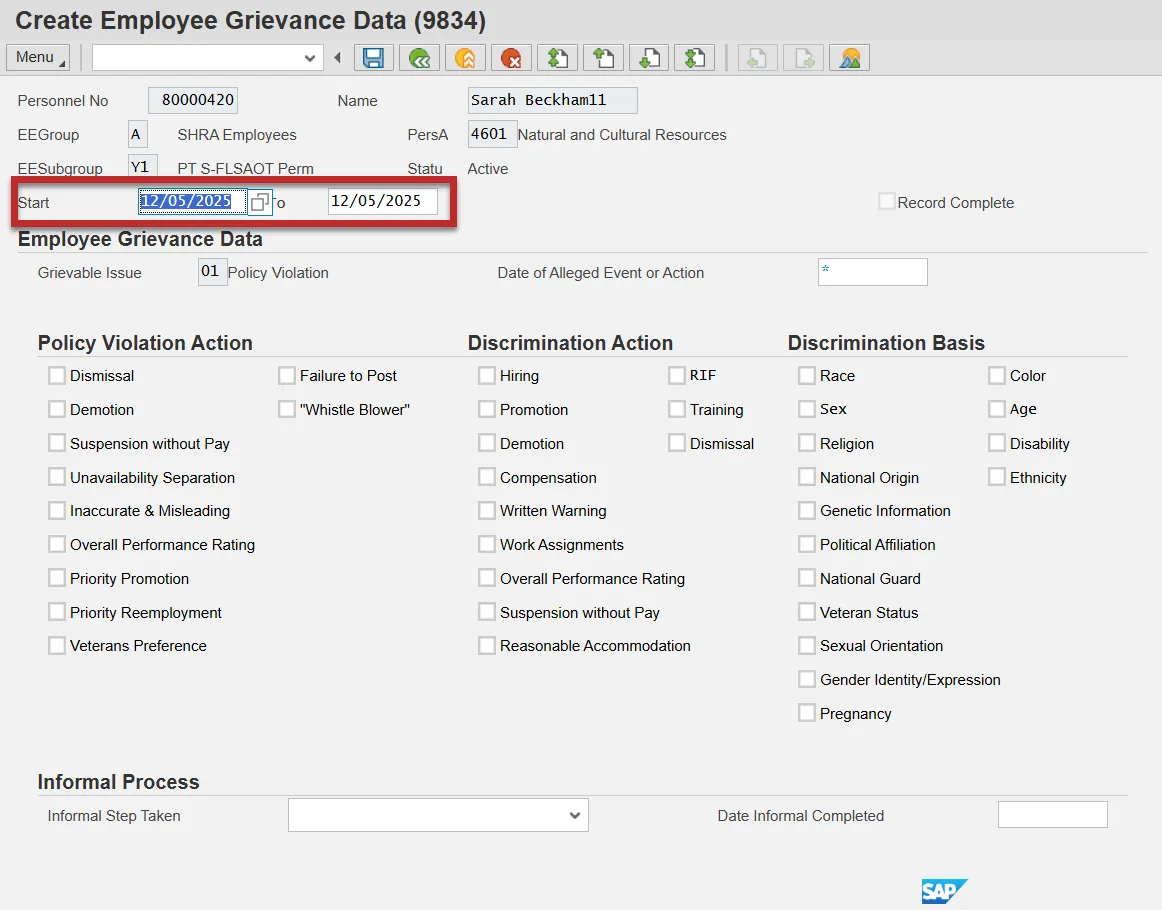
Task: Click the First Page toolbar icon
Action: 557,58
